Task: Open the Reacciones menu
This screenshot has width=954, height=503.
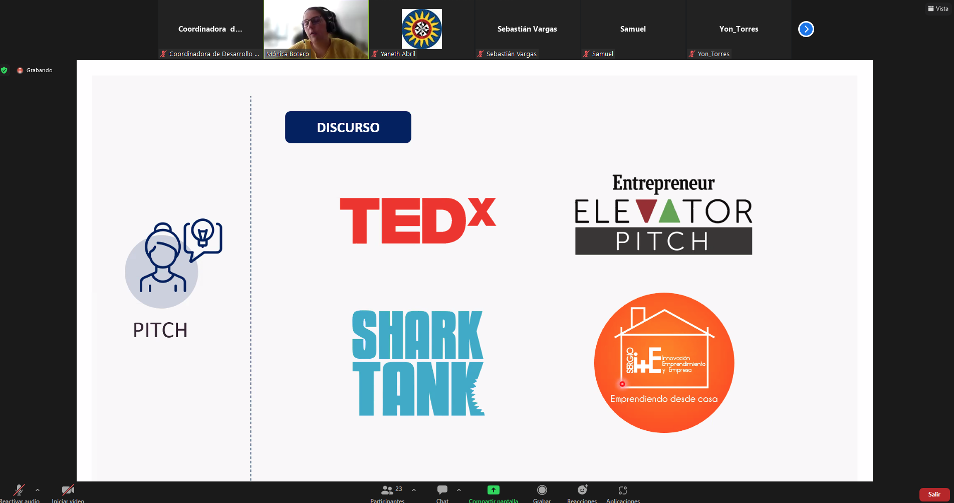Action: 582,490
